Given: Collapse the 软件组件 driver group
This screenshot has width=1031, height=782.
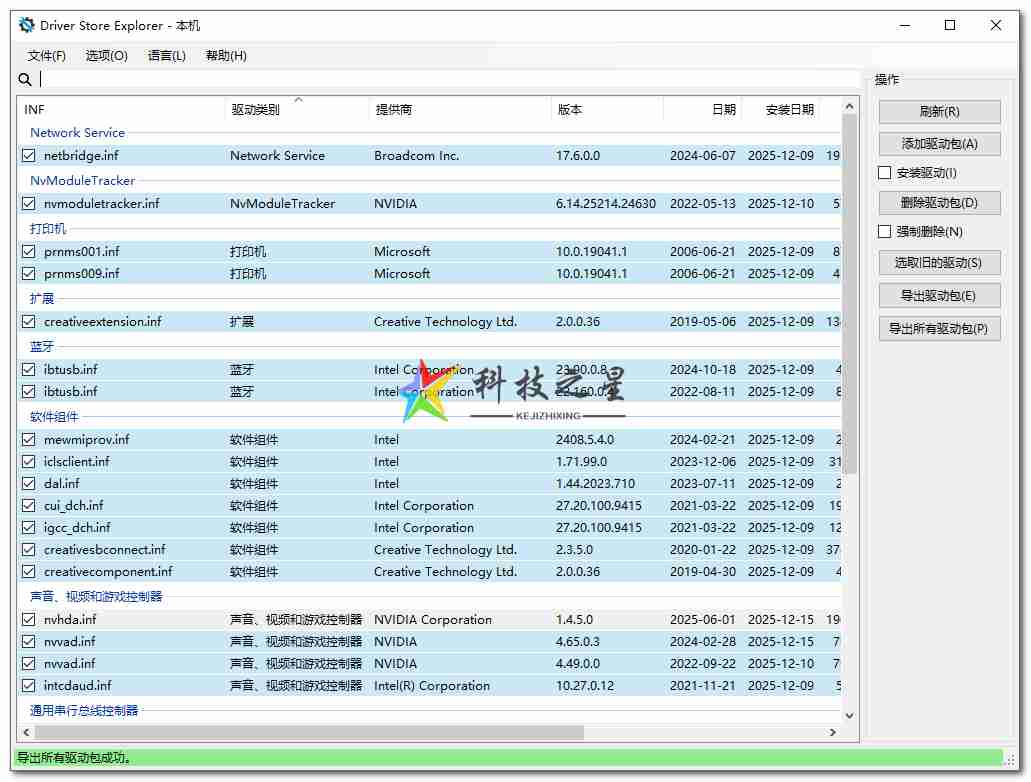Looking at the screenshot, I should coord(54,415).
